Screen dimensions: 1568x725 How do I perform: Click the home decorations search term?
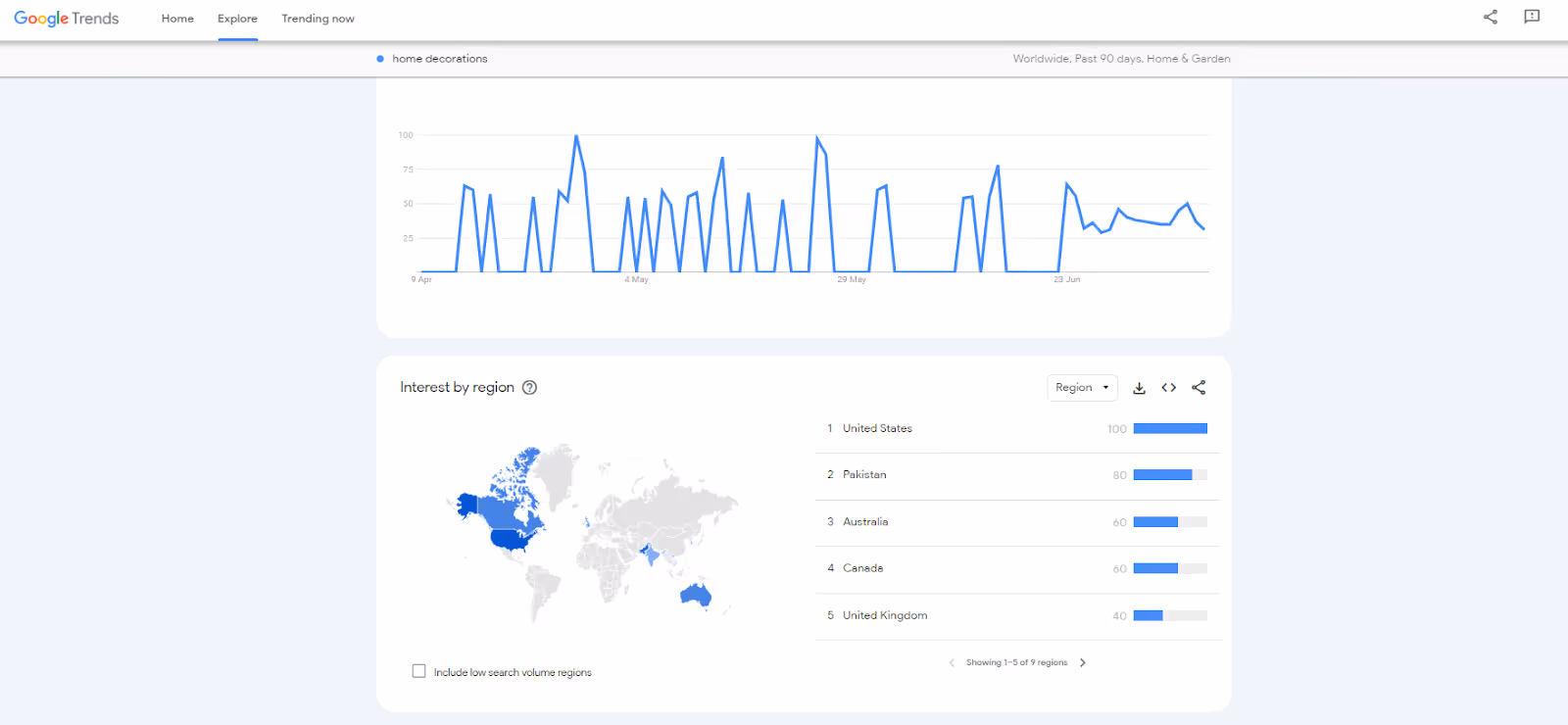(440, 59)
